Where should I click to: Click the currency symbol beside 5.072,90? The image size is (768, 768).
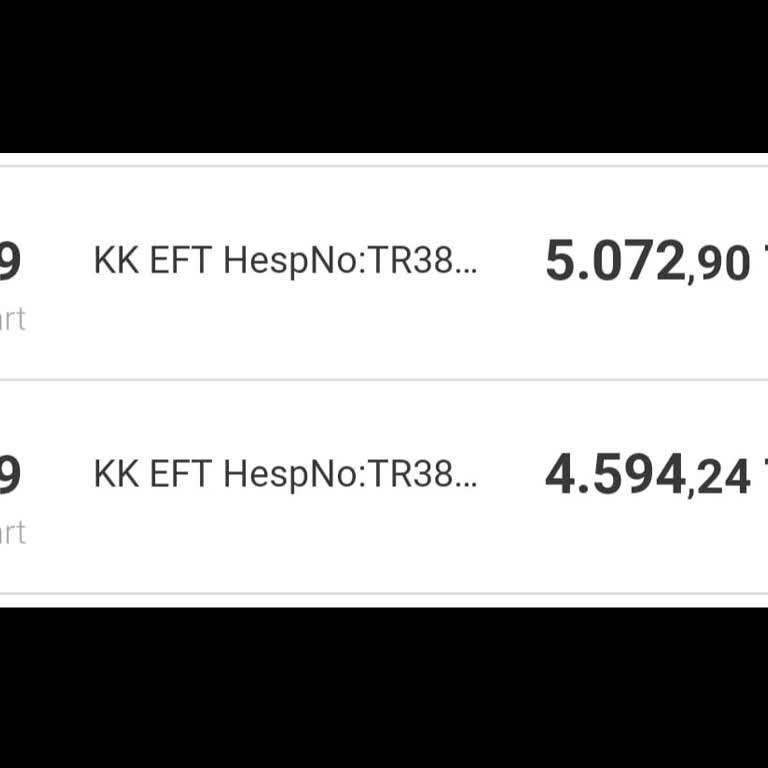pyautogui.click(x=764, y=262)
